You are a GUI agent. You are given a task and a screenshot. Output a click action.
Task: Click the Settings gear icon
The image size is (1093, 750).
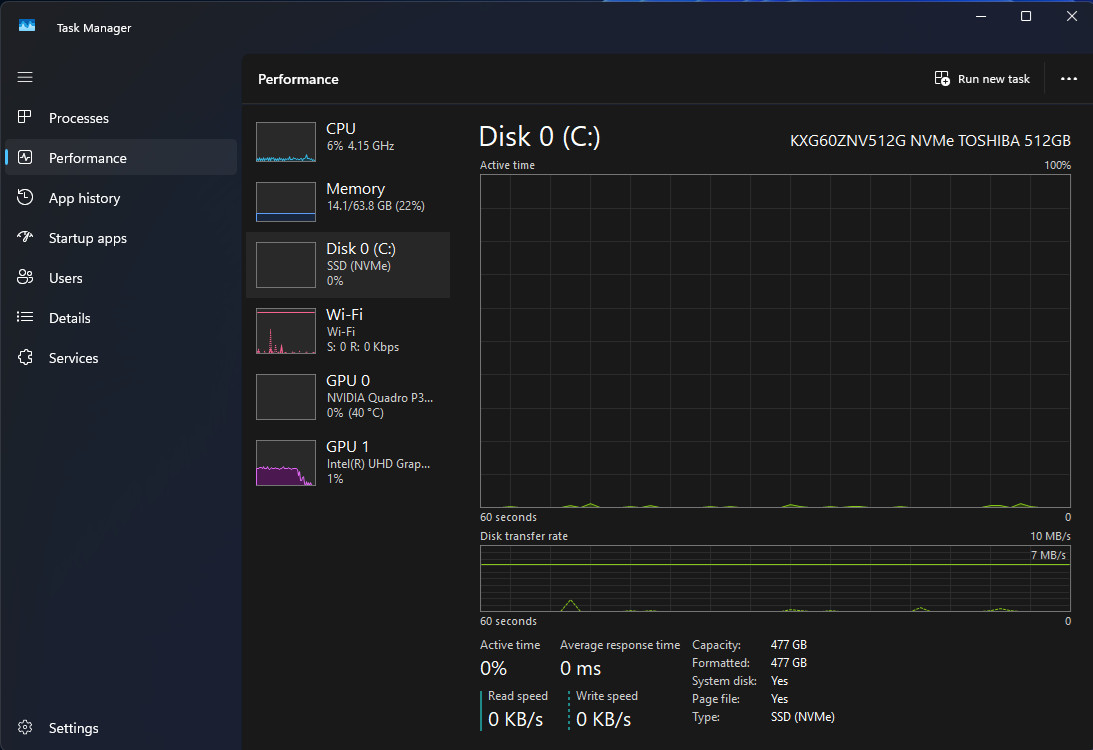point(25,728)
